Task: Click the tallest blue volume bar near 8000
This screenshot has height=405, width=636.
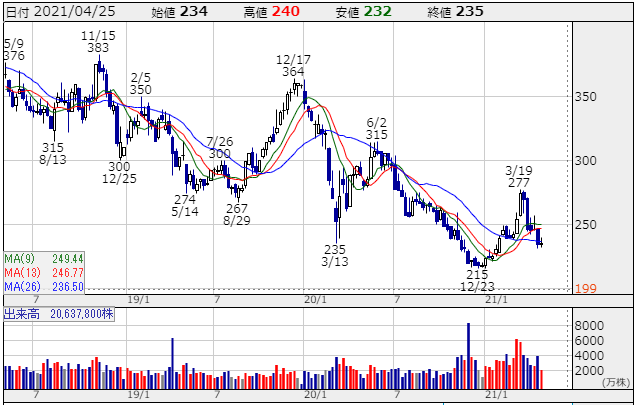Action: point(468,356)
